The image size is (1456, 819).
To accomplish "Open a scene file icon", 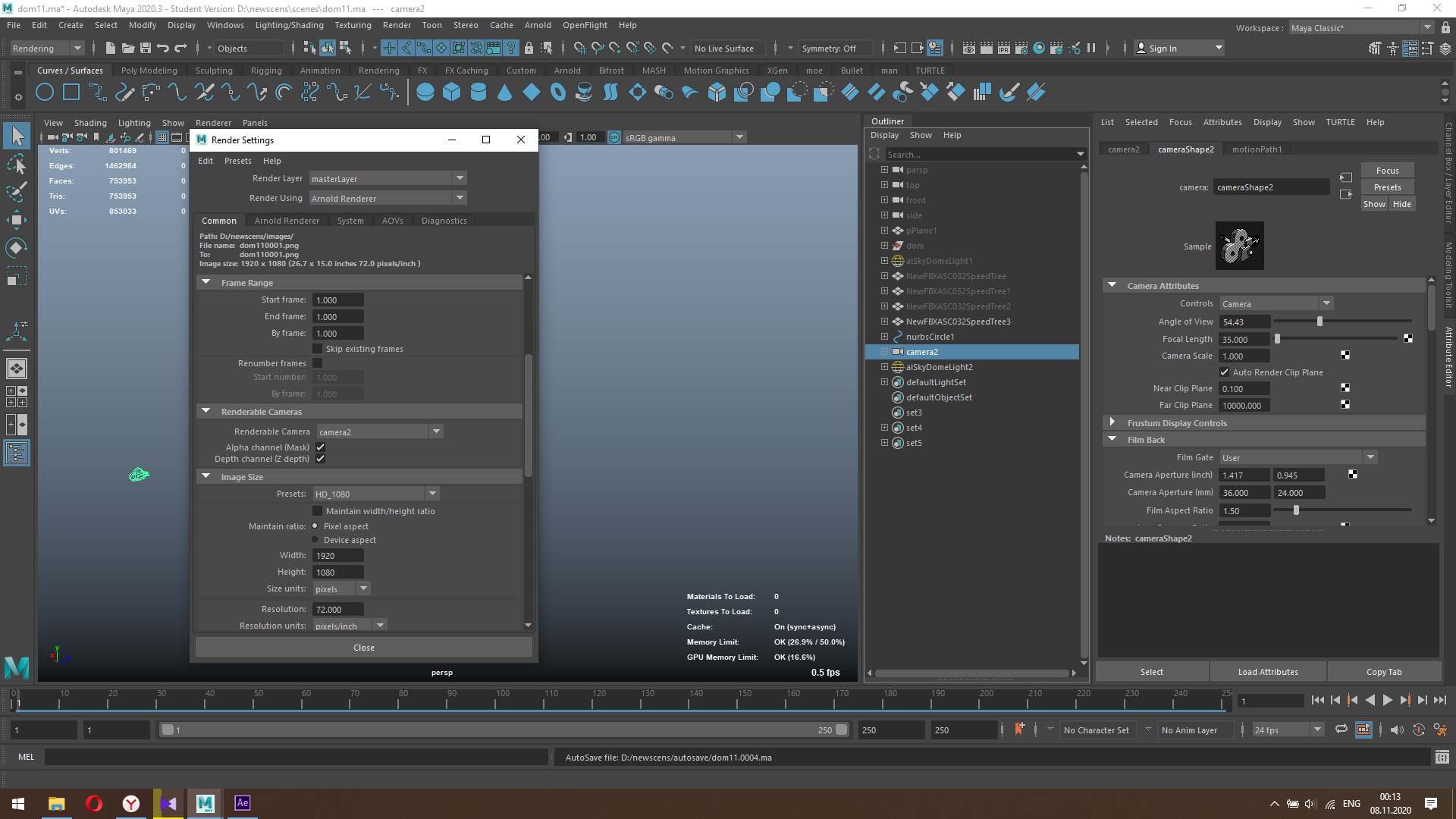I will (x=128, y=49).
